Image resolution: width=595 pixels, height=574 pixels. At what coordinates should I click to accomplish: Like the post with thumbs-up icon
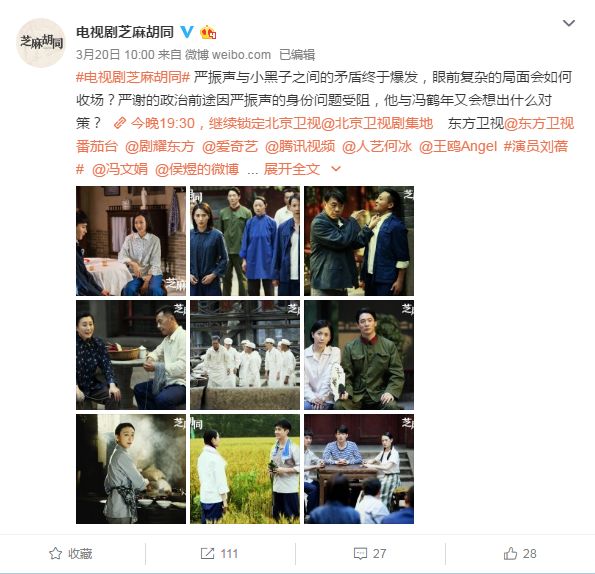[510, 553]
